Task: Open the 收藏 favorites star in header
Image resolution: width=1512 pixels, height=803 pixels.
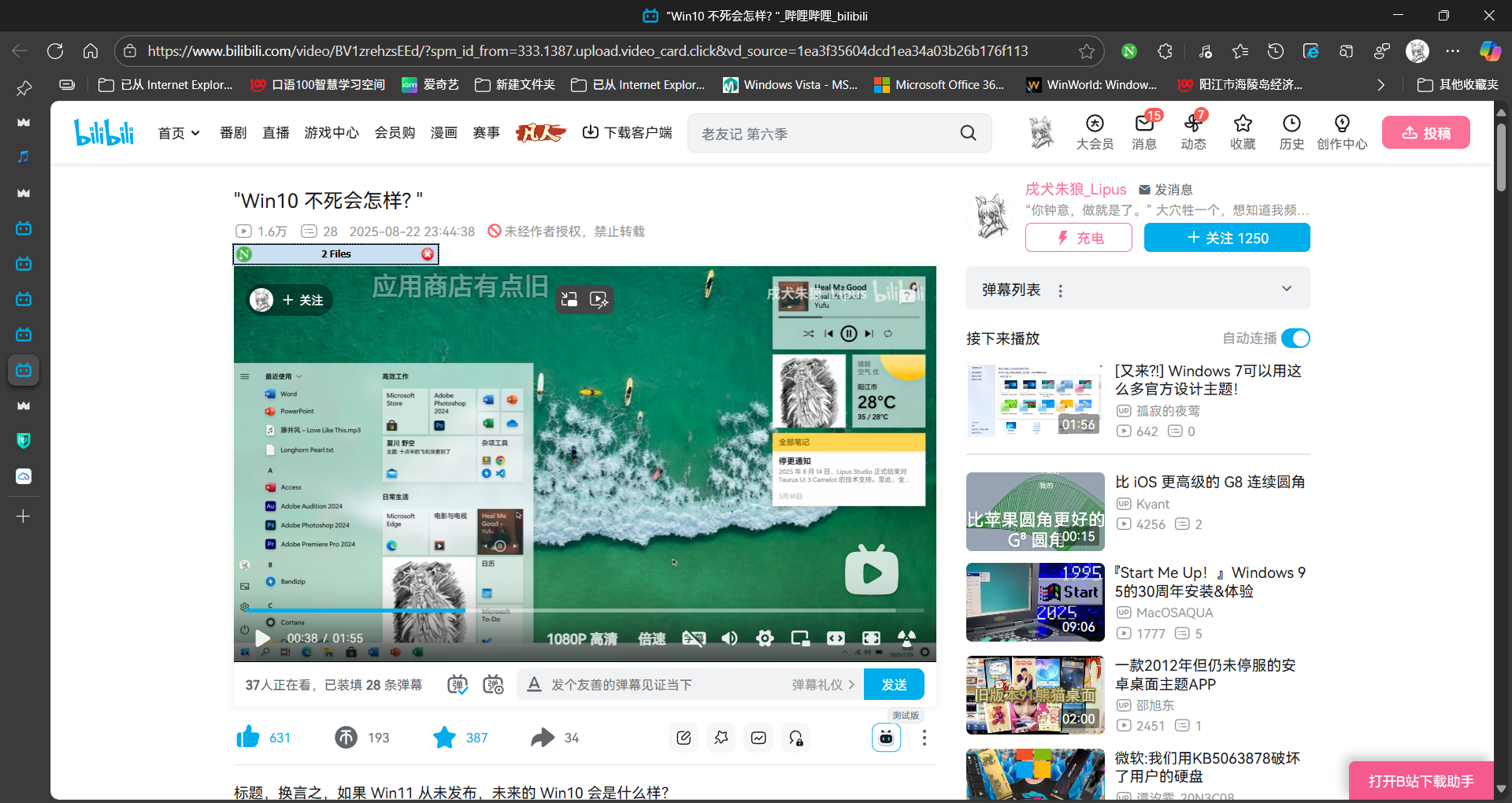Action: click(1243, 132)
